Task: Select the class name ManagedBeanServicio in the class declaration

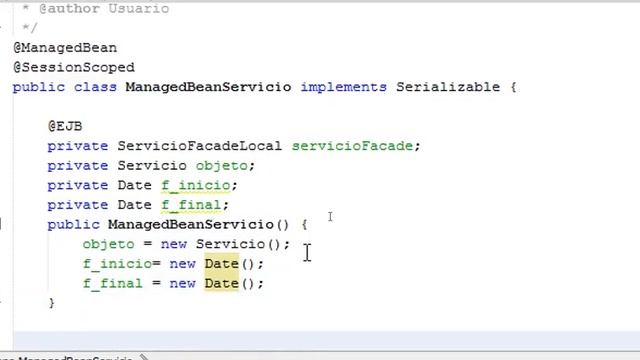Action: (208, 87)
